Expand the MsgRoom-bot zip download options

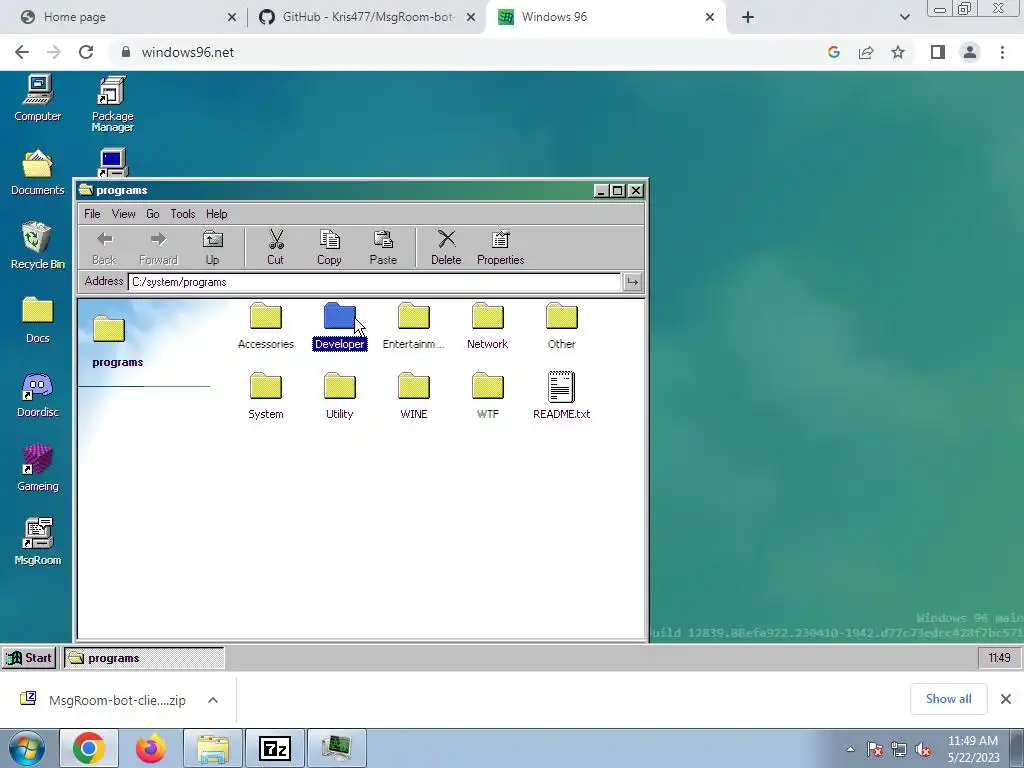[x=213, y=700]
